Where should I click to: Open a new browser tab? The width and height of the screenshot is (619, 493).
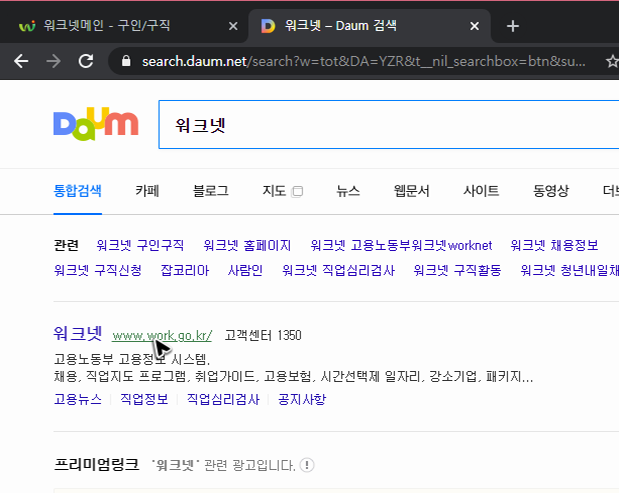point(512,26)
